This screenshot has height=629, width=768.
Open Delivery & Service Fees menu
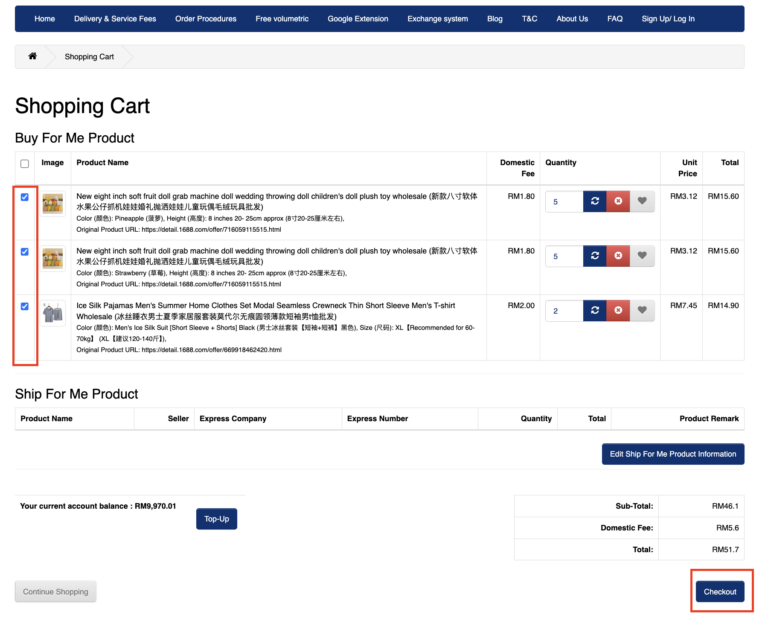pos(115,19)
